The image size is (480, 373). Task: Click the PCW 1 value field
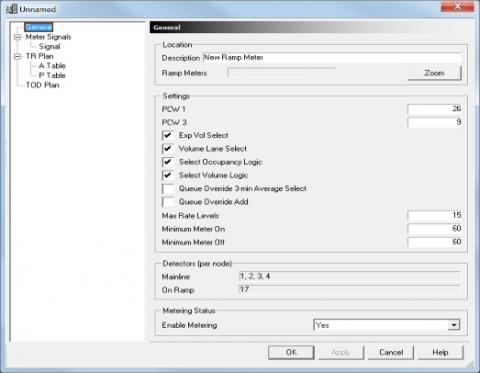tap(434, 109)
